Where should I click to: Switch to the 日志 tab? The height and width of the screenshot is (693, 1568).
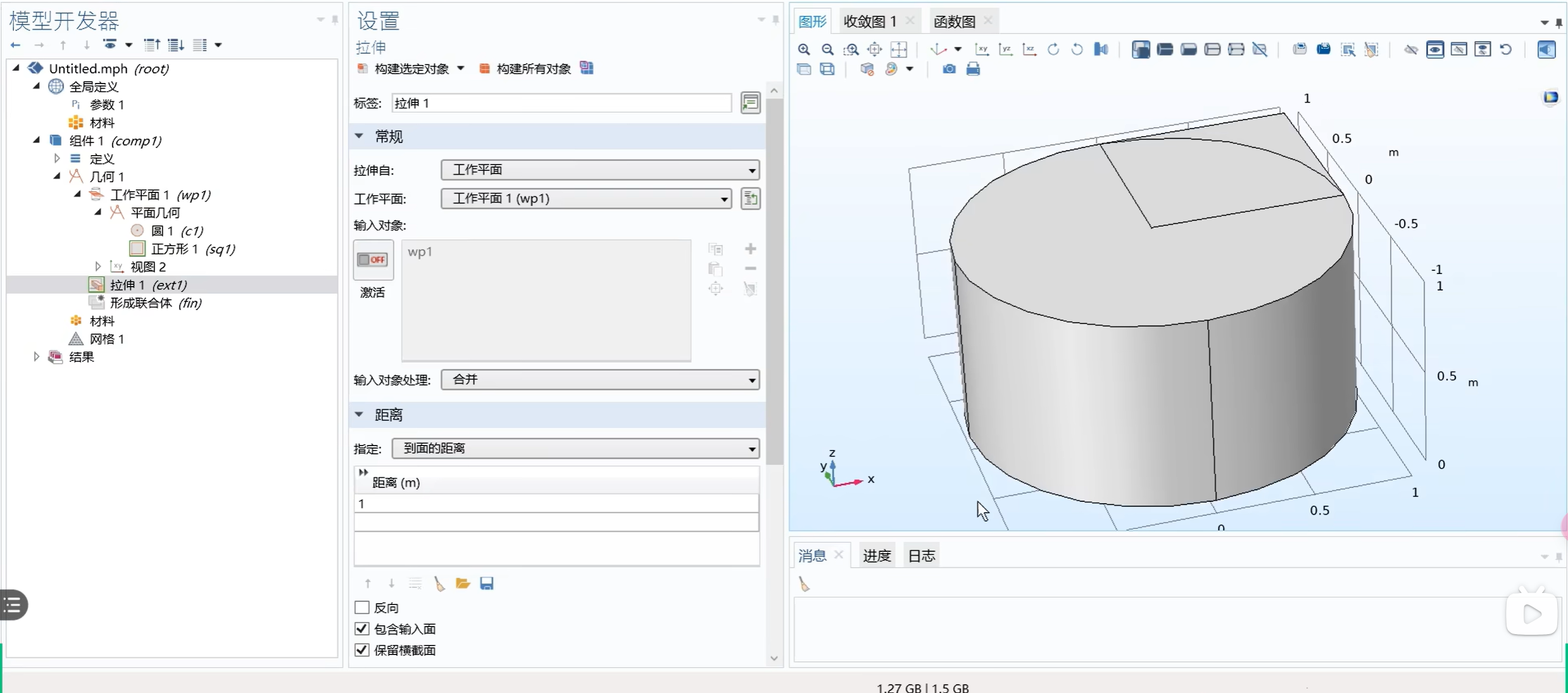pyautogui.click(x=921, y=556)
